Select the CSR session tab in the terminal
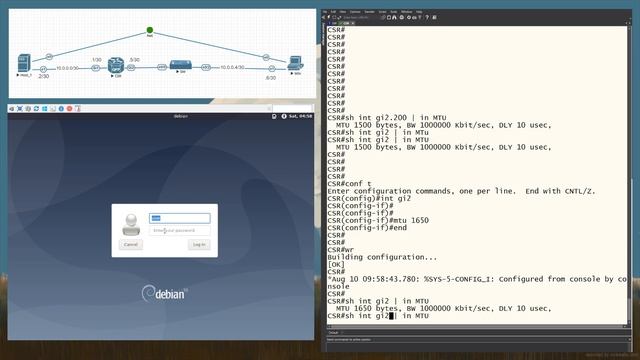 347,23
